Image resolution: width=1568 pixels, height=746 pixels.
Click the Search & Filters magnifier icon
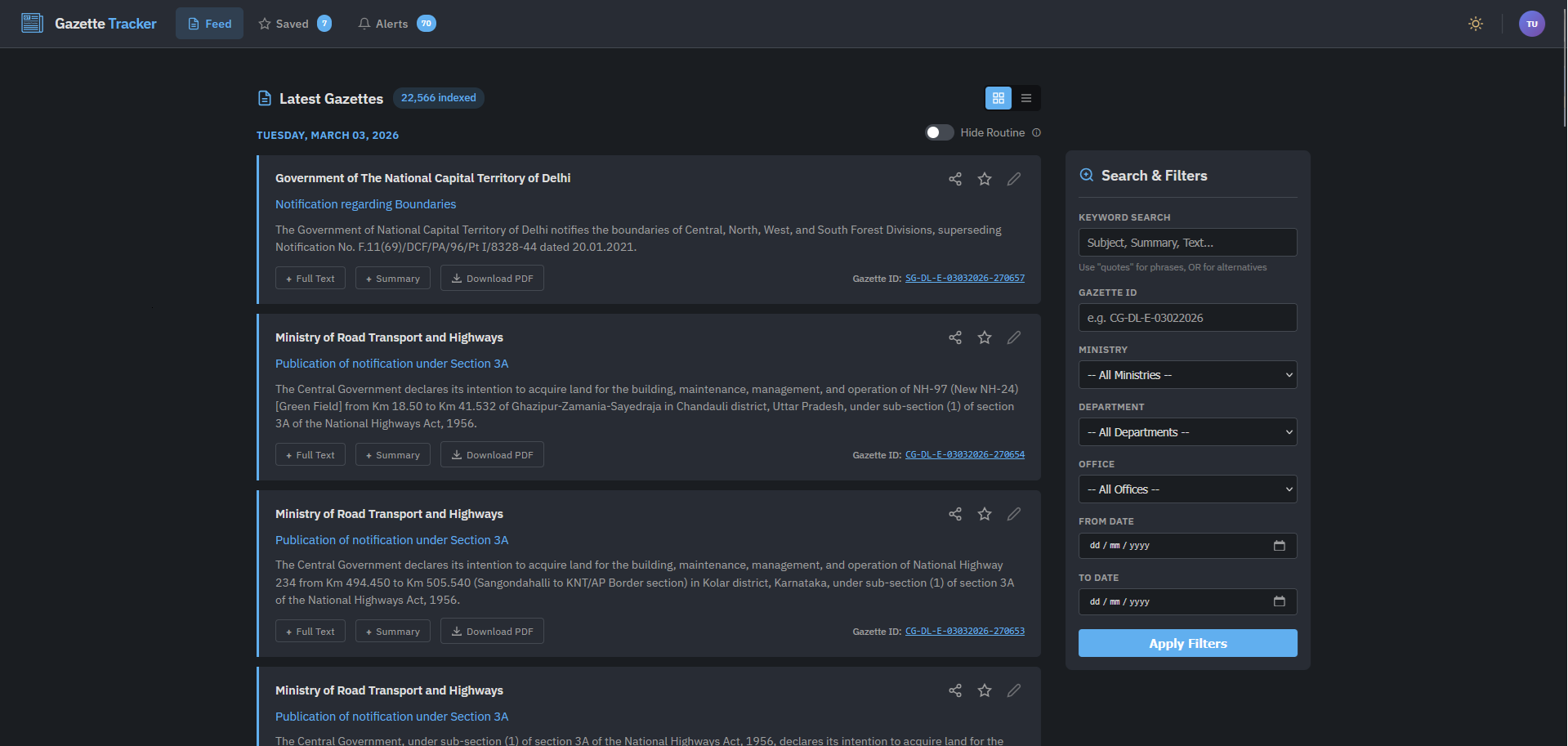click(x=1087, y=175)
